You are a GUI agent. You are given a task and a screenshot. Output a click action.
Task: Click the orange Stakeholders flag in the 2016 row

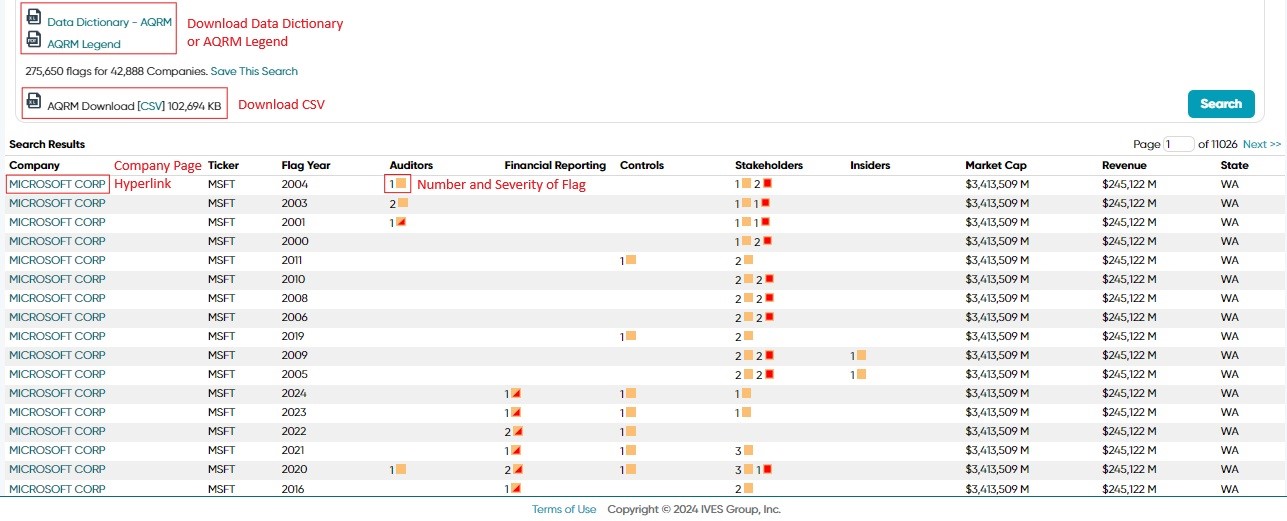point(748,488)
